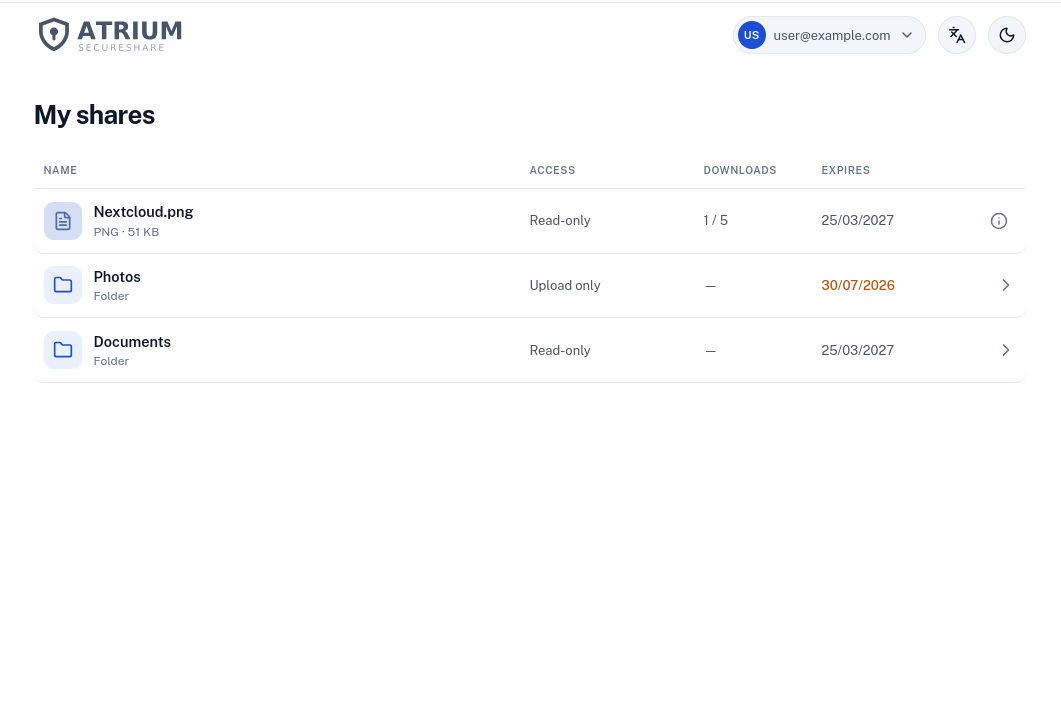Click the blue US avatar badge
The height and width of the screenshot is (715, 1061).
click(x=752, y=35)
